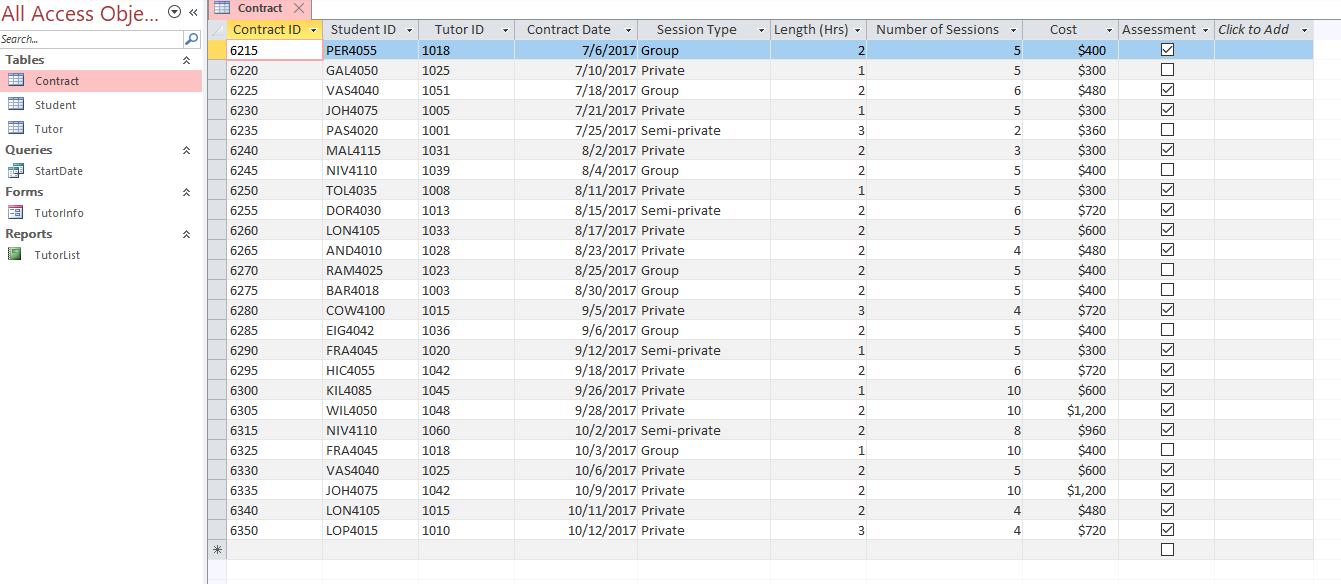Select the Contract document tab

tap(259, 8)
